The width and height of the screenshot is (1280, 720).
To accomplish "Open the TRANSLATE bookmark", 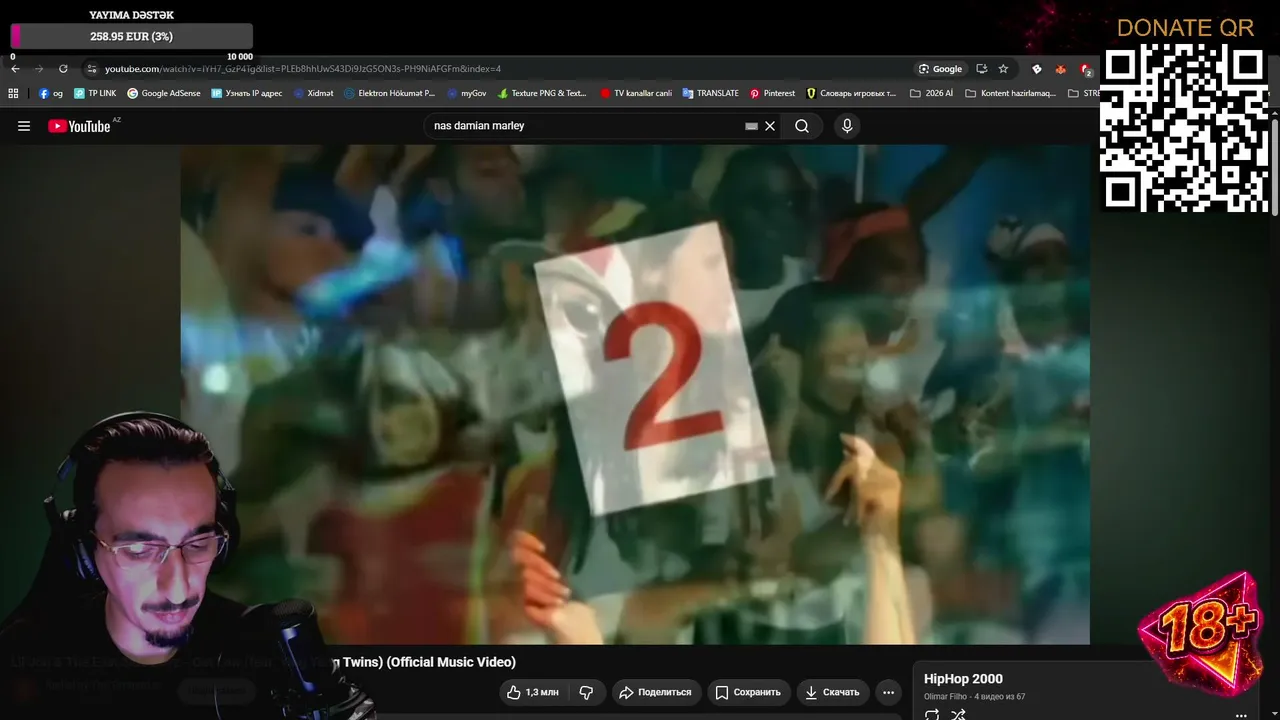I will 710,93.
